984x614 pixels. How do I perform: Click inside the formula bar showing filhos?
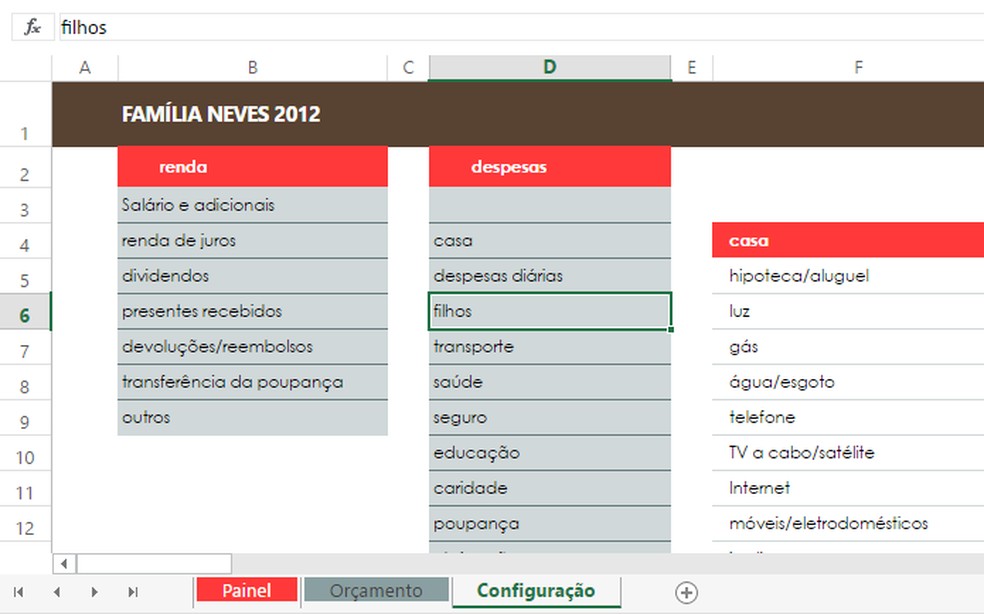tap(200, 27)
